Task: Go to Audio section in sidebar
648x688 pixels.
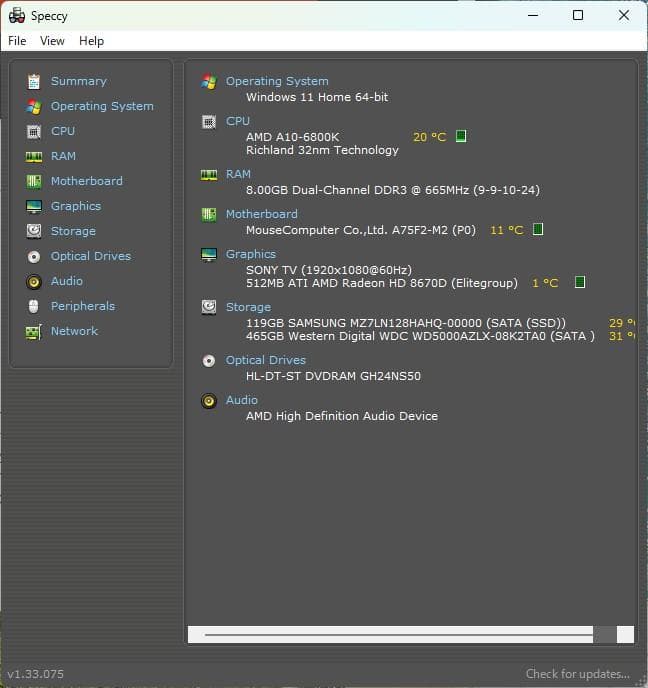Action: [x=67, y=281]
